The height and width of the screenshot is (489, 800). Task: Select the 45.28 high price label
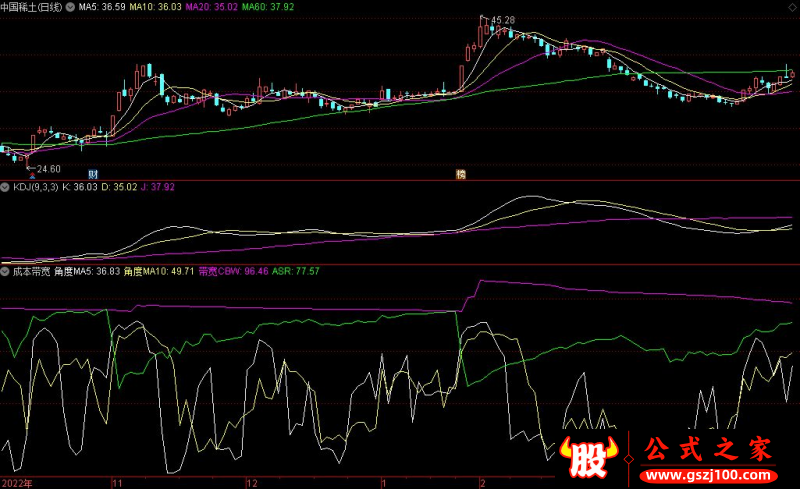500,20
